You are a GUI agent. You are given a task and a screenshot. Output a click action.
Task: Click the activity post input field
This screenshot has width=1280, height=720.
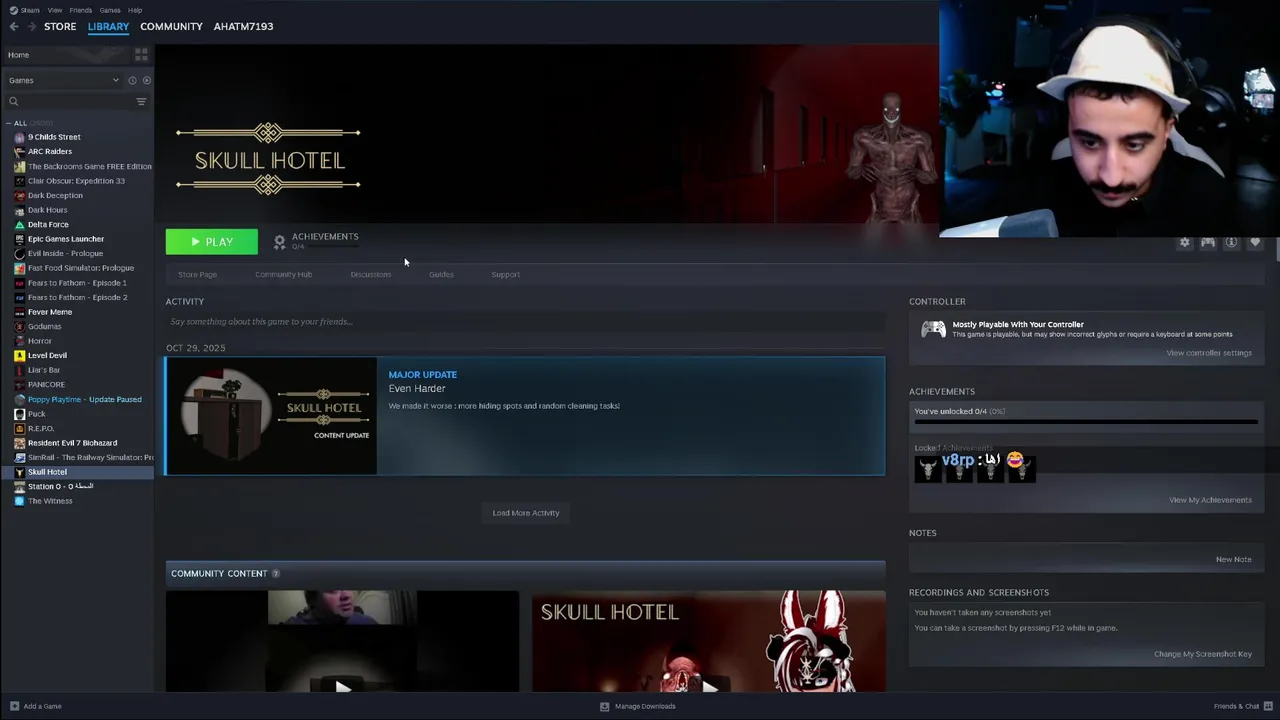[x=525, y=322]
